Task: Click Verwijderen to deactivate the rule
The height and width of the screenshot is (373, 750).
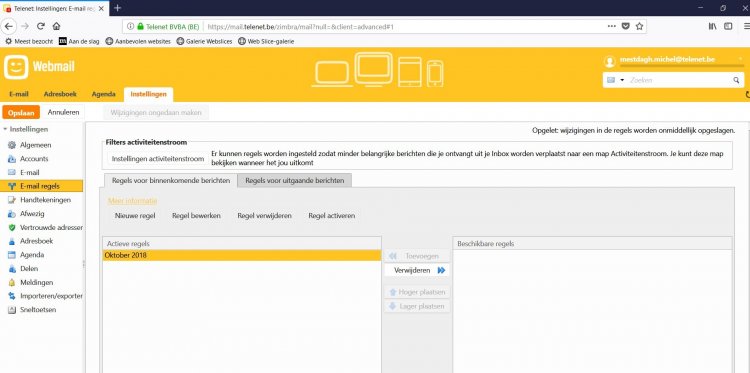Action: coord(417,270)
